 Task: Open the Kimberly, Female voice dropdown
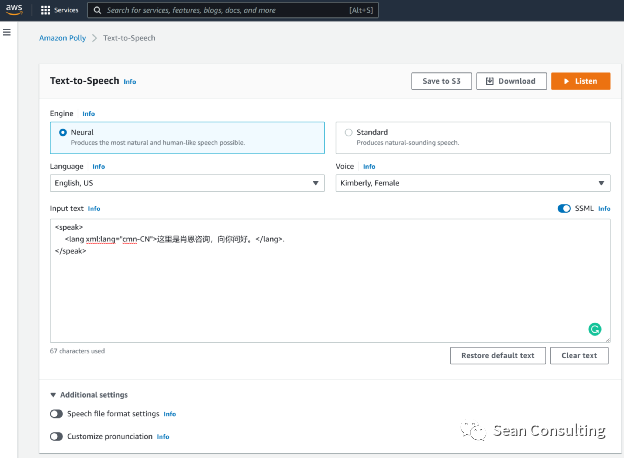pos(473,183)
